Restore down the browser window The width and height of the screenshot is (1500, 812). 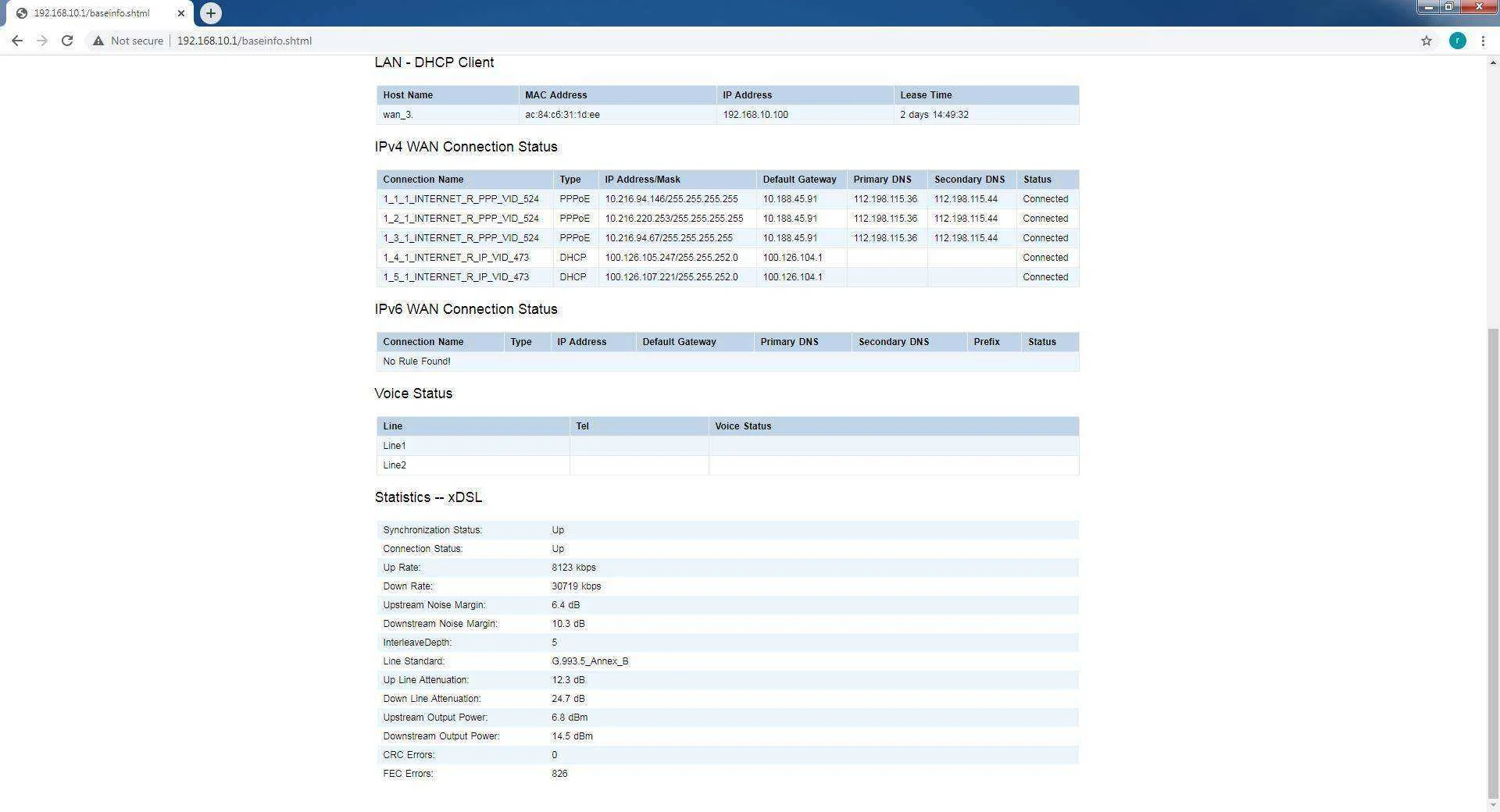click(1448, 7)
